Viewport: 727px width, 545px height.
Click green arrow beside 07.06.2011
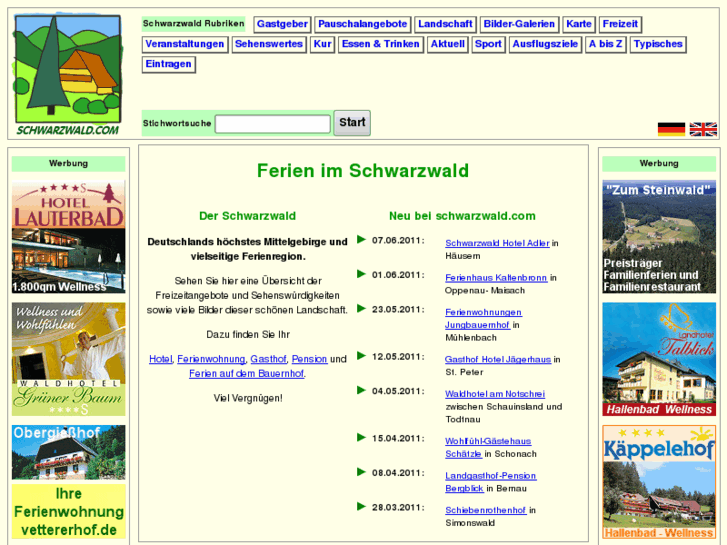coord(361,239)
